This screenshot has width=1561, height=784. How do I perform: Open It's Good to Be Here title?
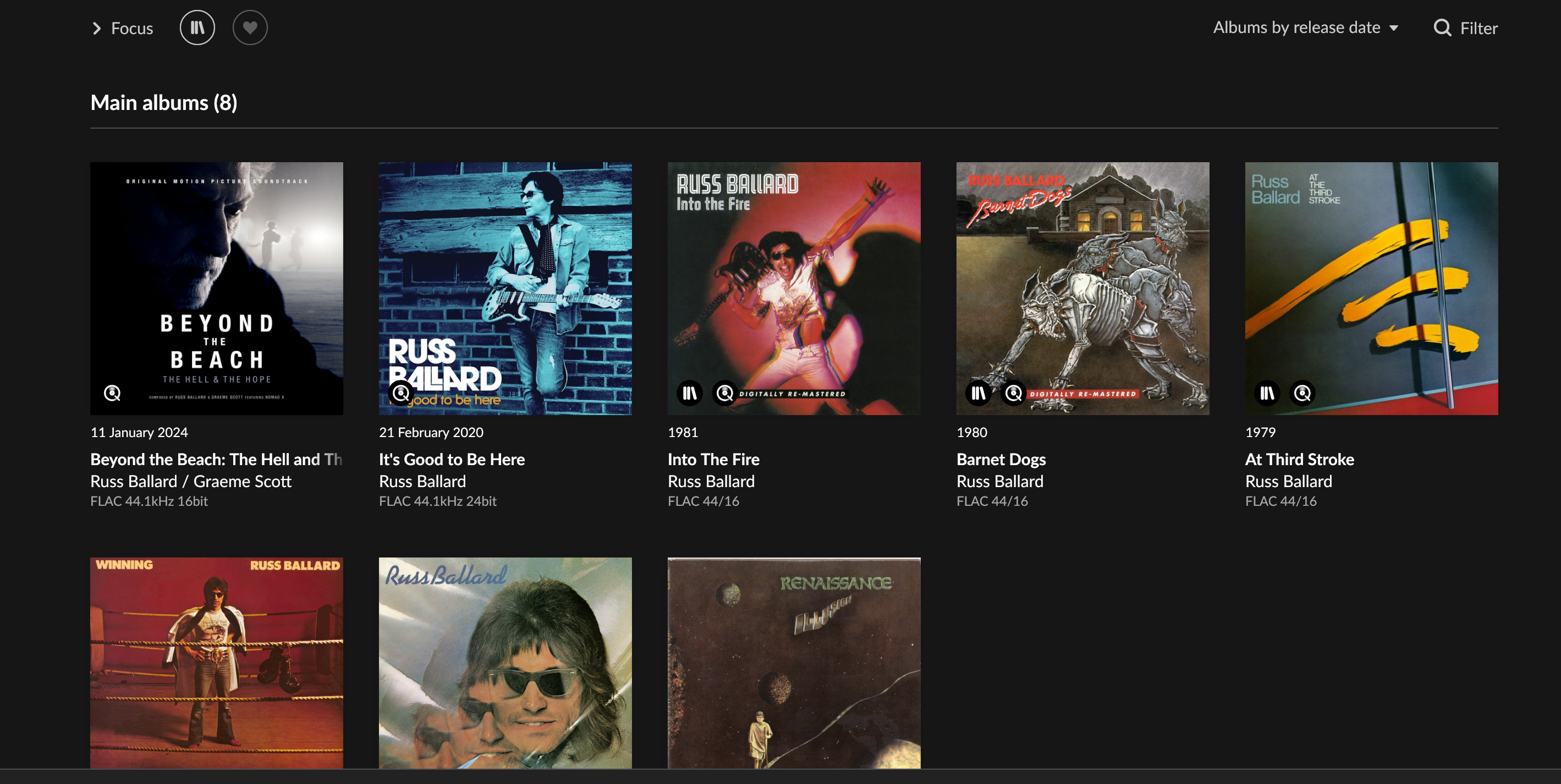tap(452, 459)
